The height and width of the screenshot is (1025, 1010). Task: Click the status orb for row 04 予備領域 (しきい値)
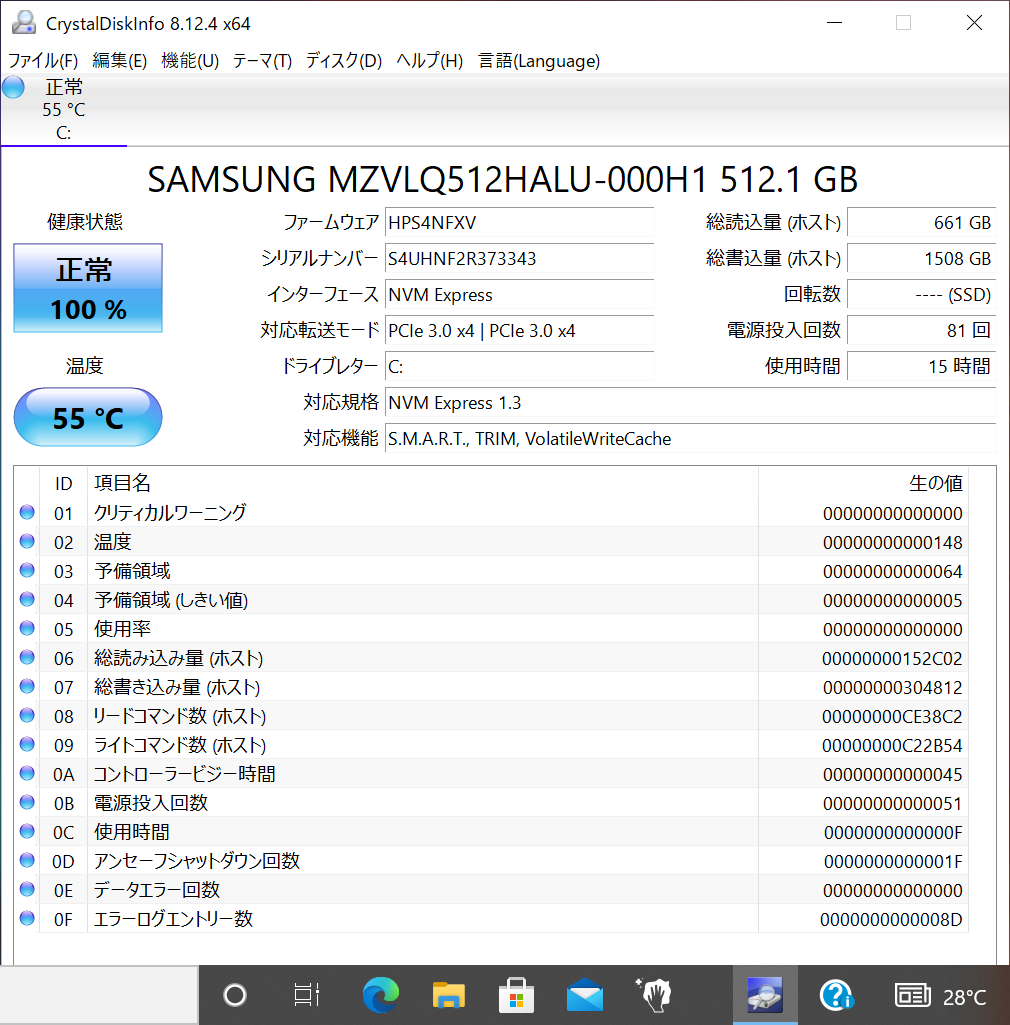[27, 599]
